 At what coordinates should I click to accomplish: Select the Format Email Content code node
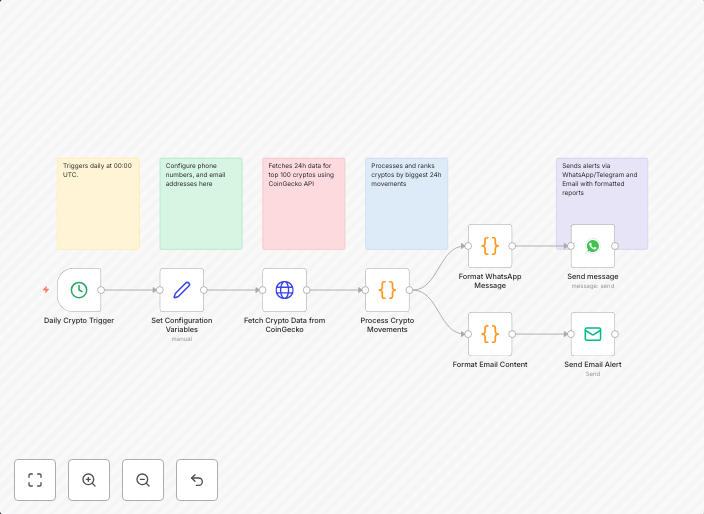click(490, 334)
